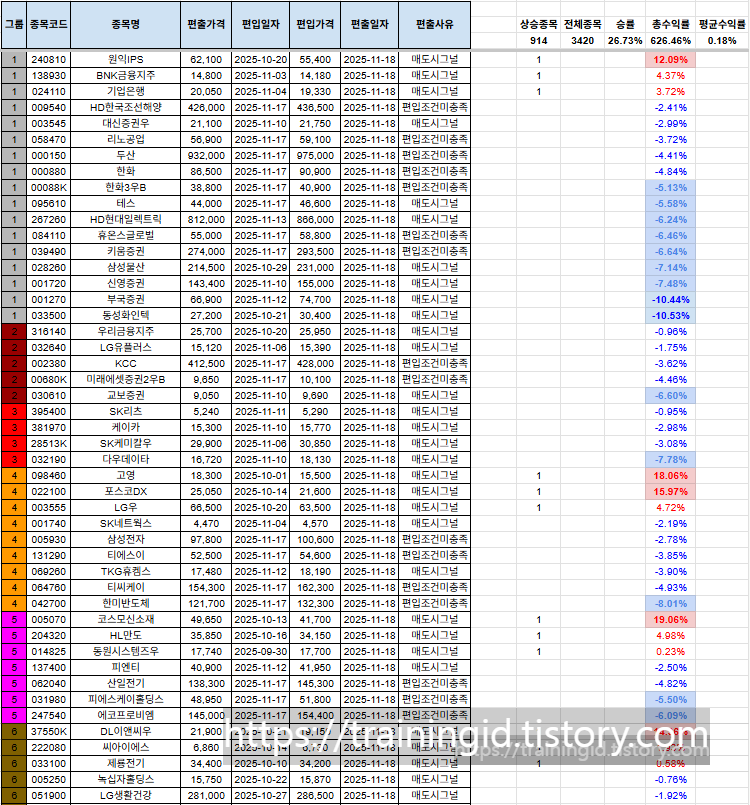The image size is (750, 805).
Task: Click the 914 rising stocks cell
Action: pyautogui.click(x=539, y=41)
